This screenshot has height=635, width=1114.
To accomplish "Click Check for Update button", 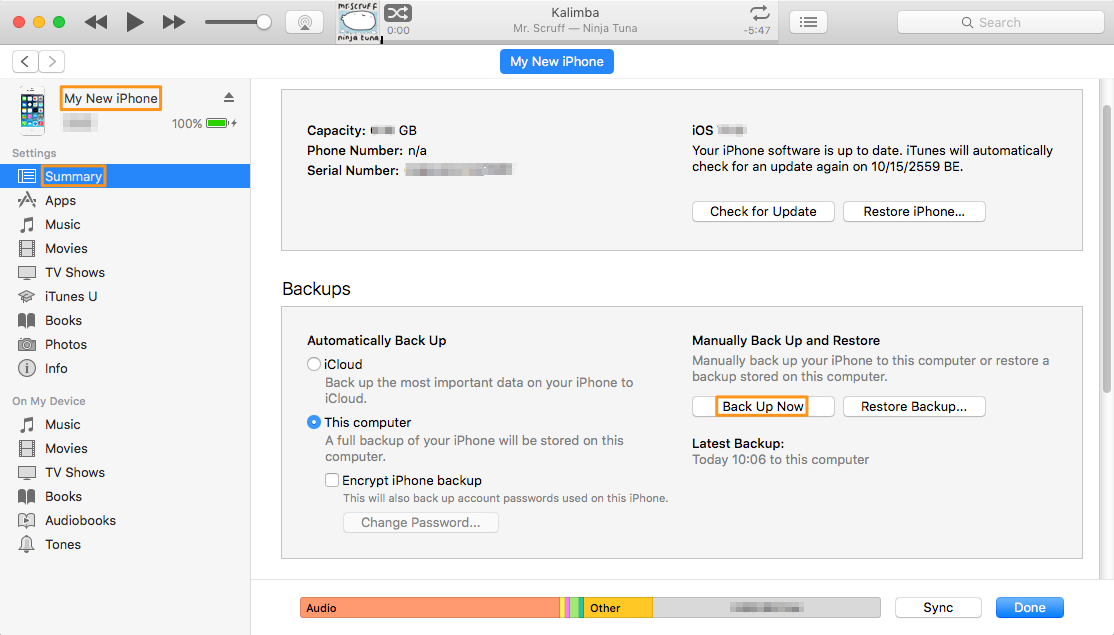I will (x=763, y=212).
